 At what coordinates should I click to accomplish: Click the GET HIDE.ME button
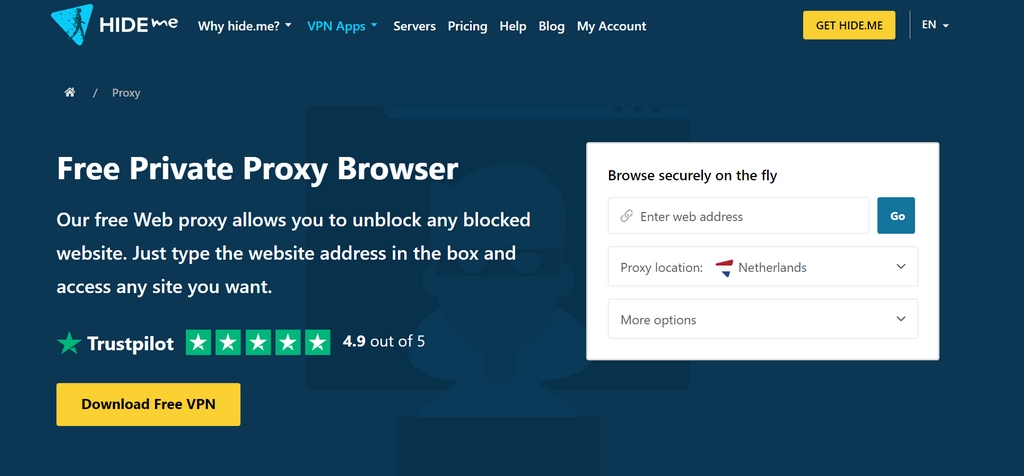coord(849,25)
